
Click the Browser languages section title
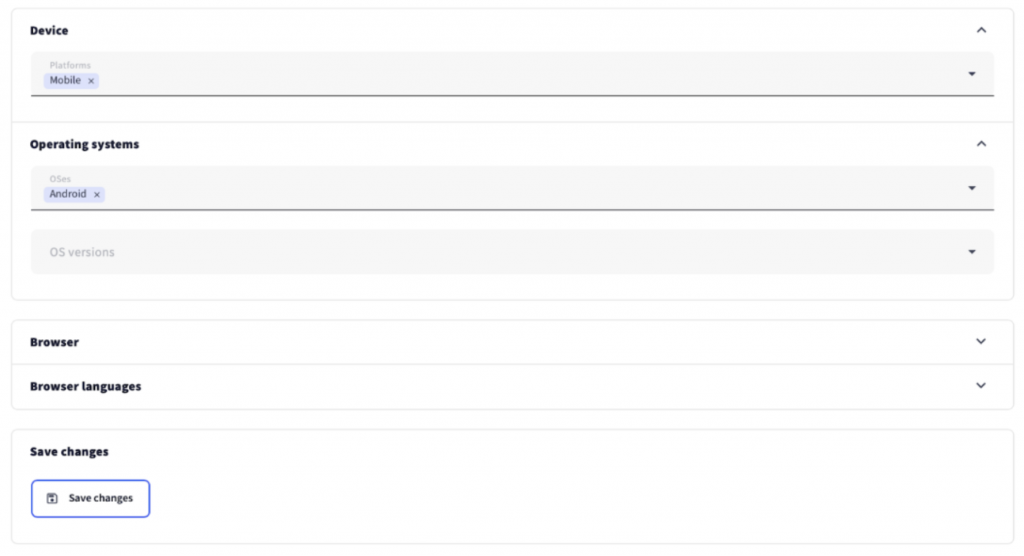click(85, 387)
